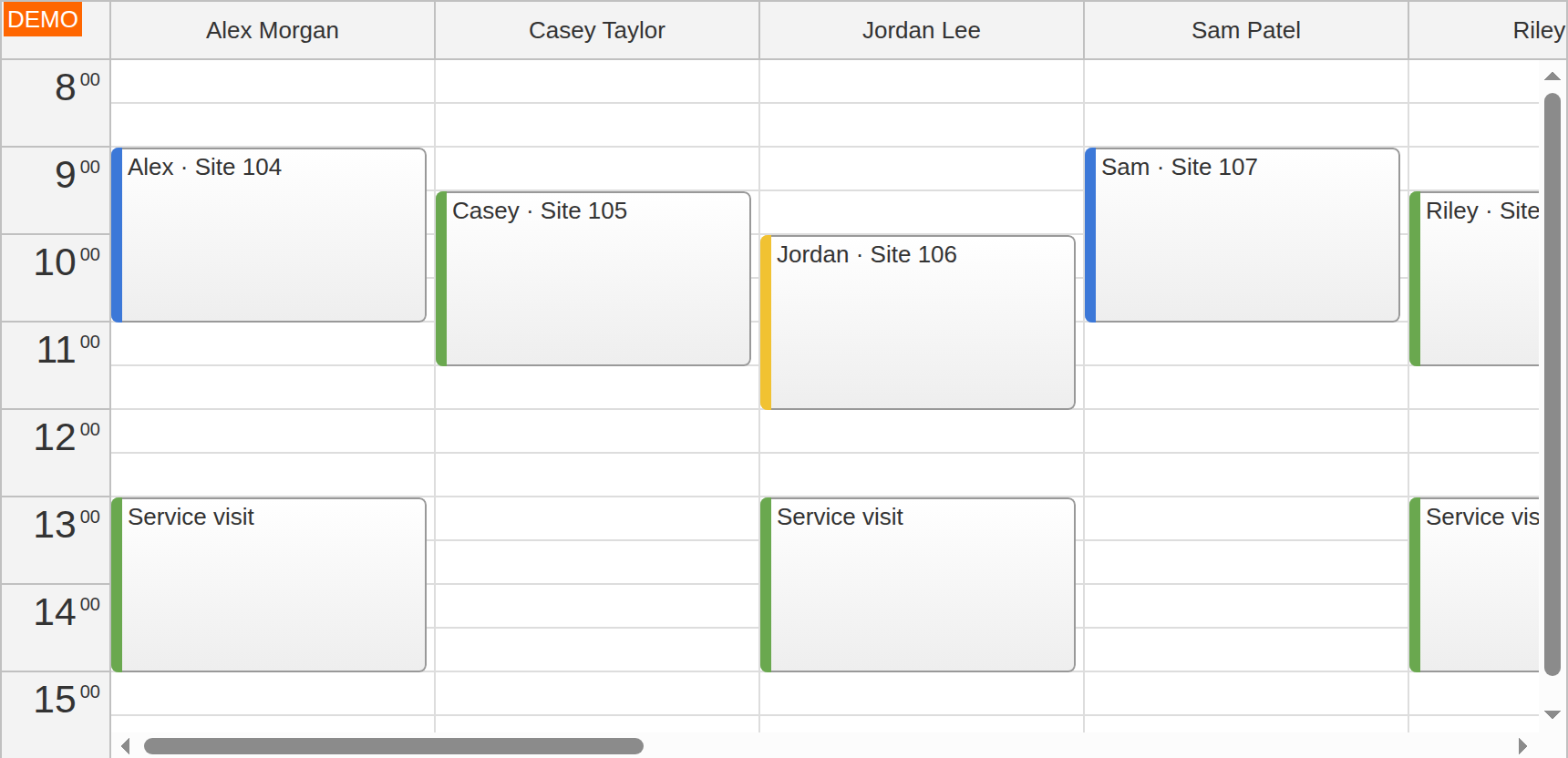Click the 8:00 time label

point(56,103)
